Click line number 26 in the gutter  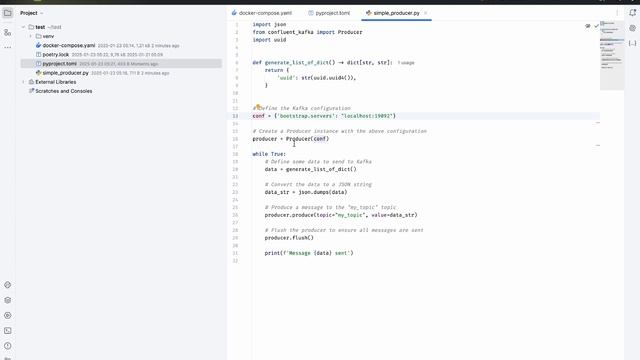[235, 215]
